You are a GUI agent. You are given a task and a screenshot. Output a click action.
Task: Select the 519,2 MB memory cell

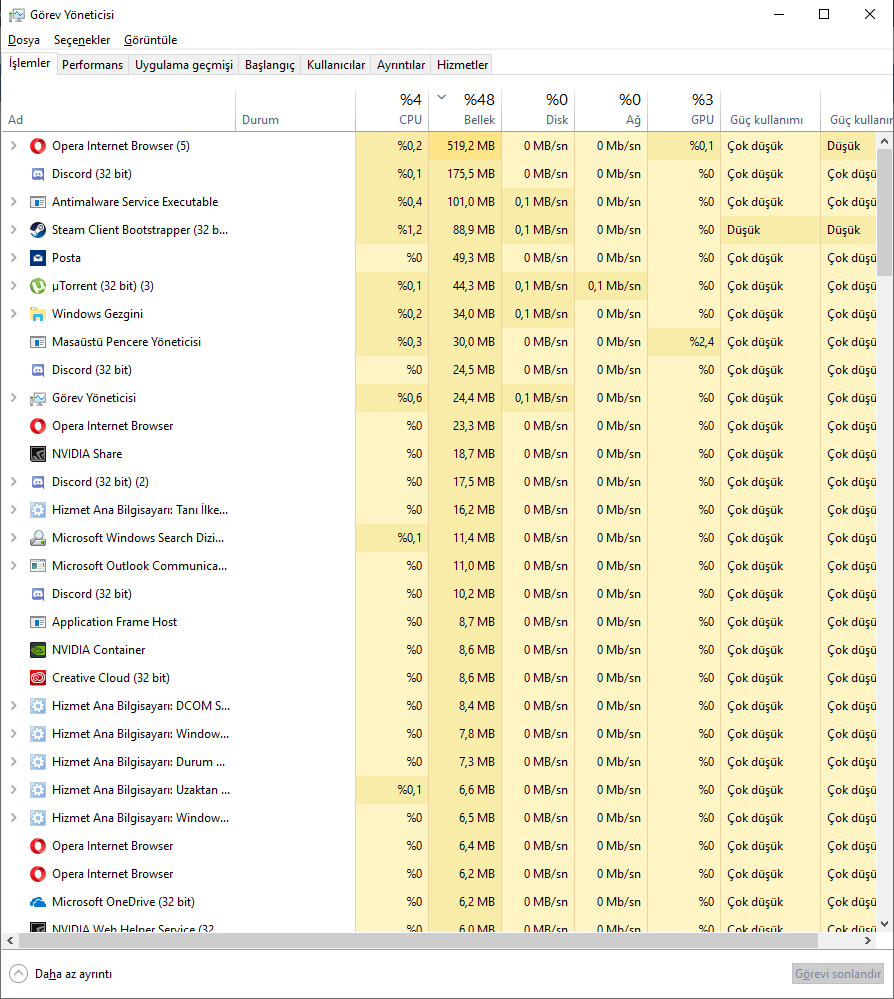coord(465,146)
